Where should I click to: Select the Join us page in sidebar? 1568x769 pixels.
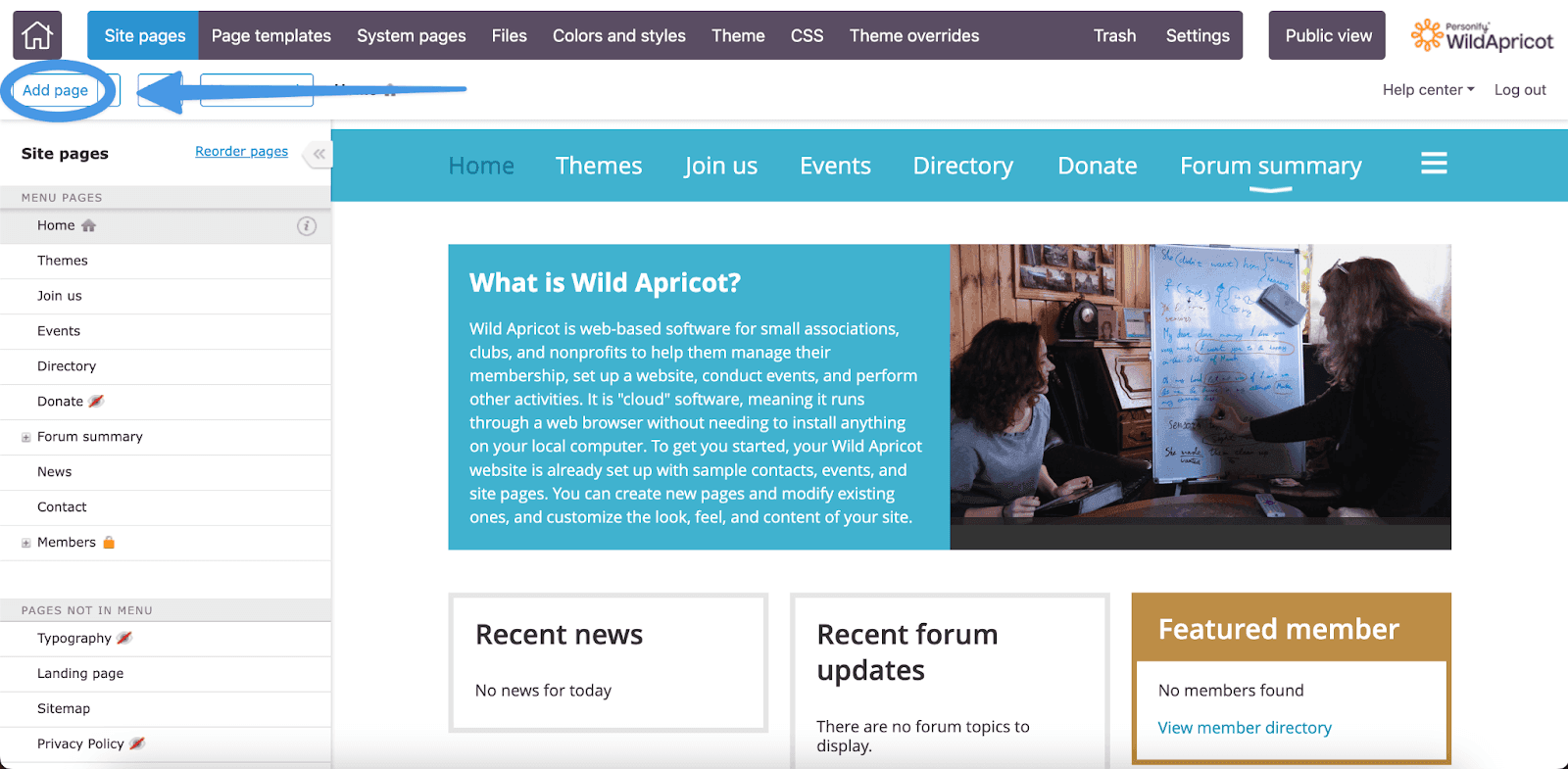[x=165, y=296]
